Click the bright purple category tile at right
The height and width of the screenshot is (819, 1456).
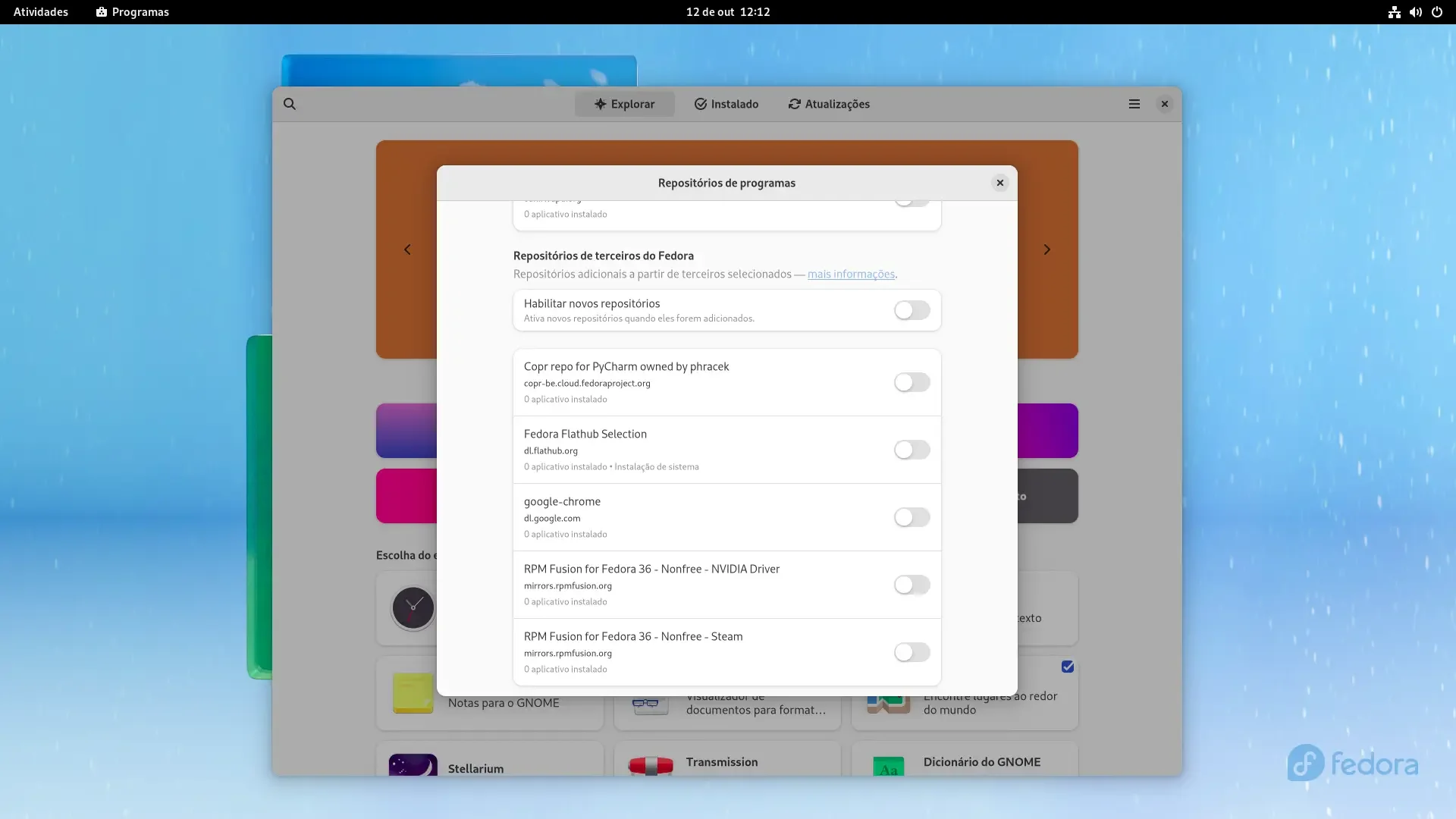[x=1048, y=431]
